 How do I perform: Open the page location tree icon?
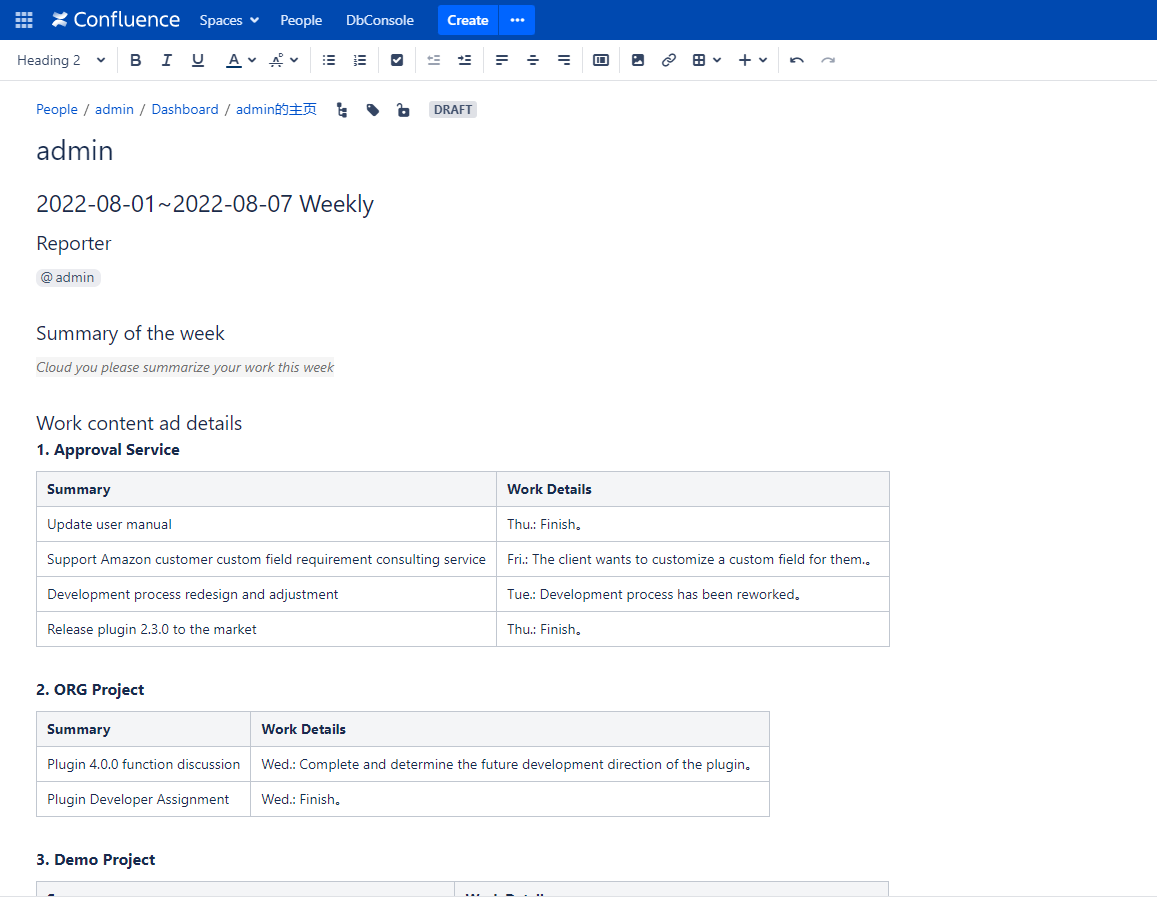coord(342,110)
